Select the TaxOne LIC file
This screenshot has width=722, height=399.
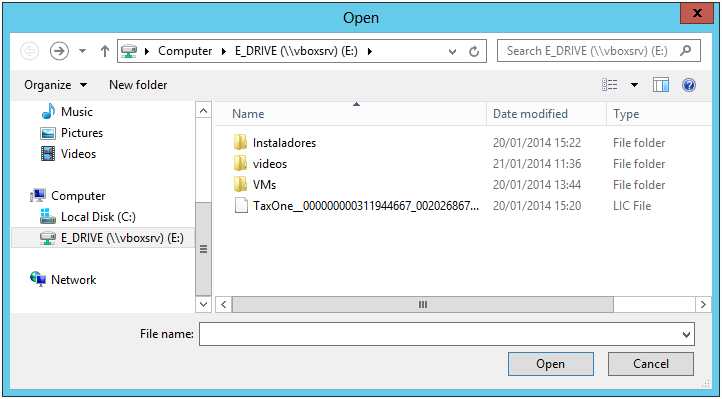(366, 206)
